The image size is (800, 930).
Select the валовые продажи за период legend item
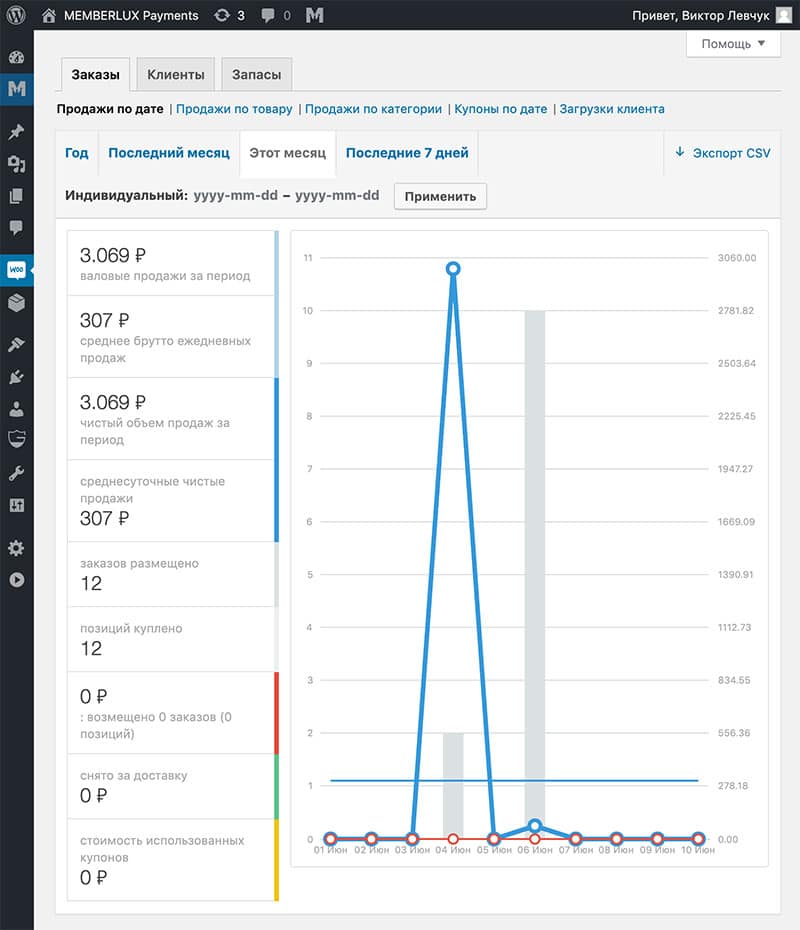pyautogui.click(x=171, y=264)
